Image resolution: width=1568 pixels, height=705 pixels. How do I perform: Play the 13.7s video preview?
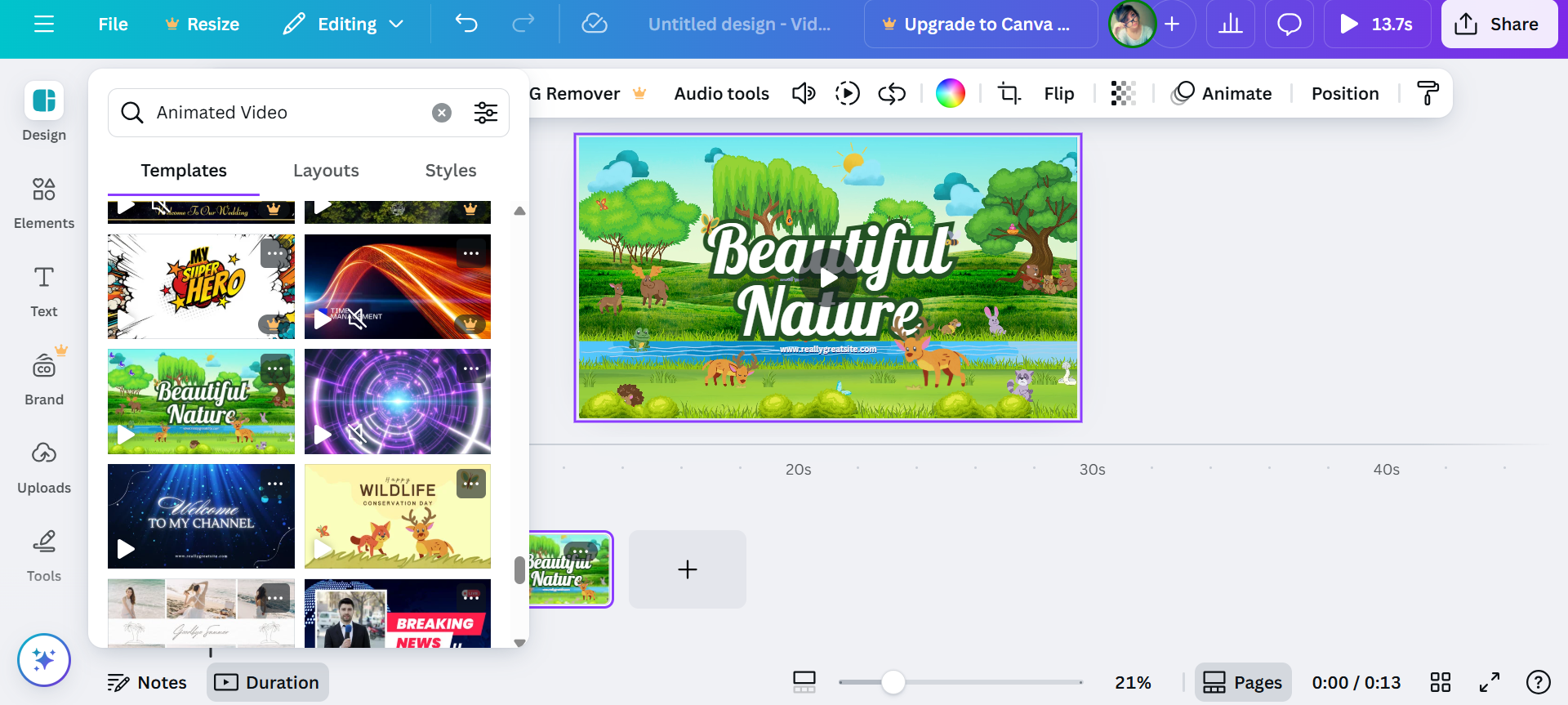(x=1377, y=25)
